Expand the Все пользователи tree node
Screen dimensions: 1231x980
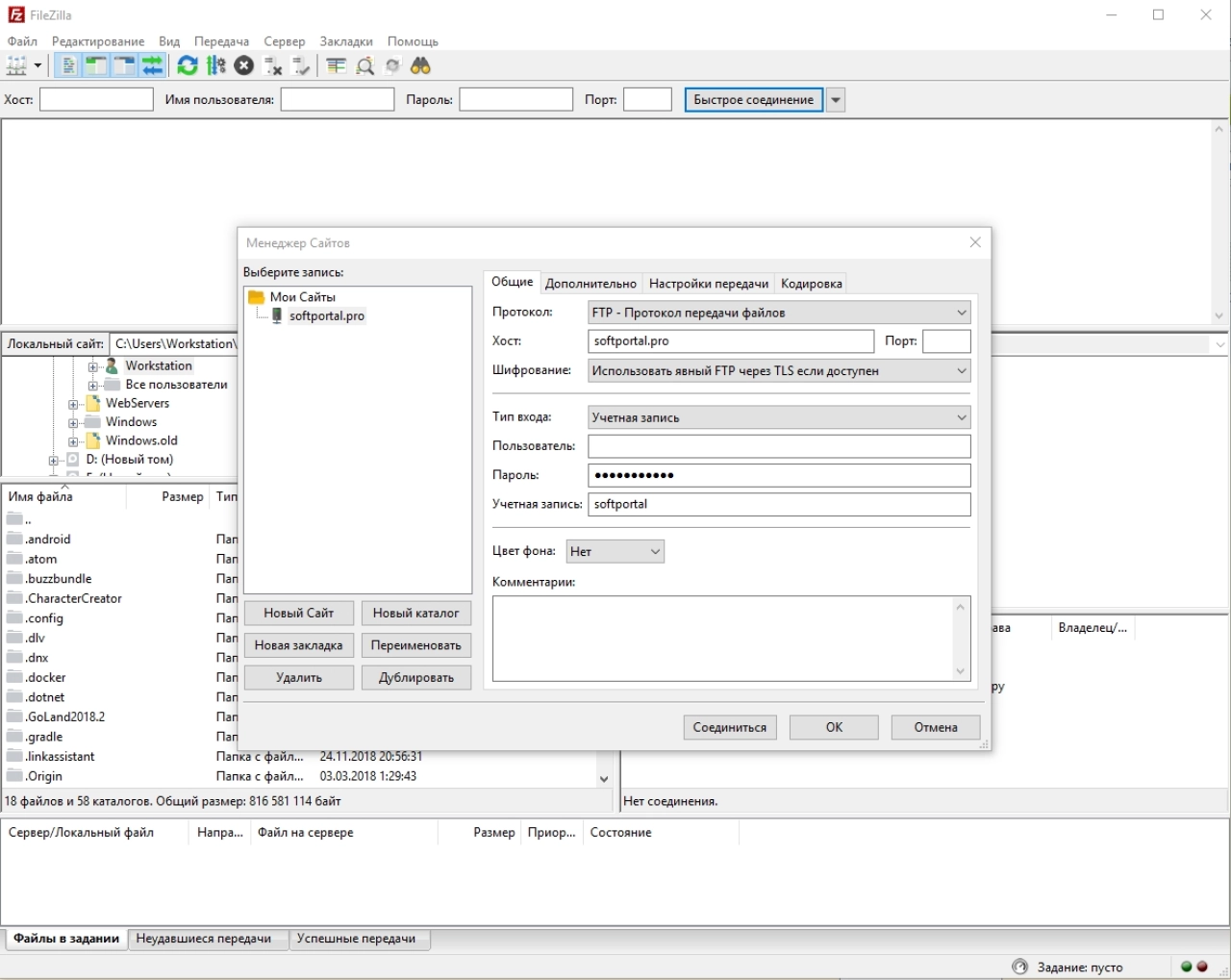(x=93, y=385)
